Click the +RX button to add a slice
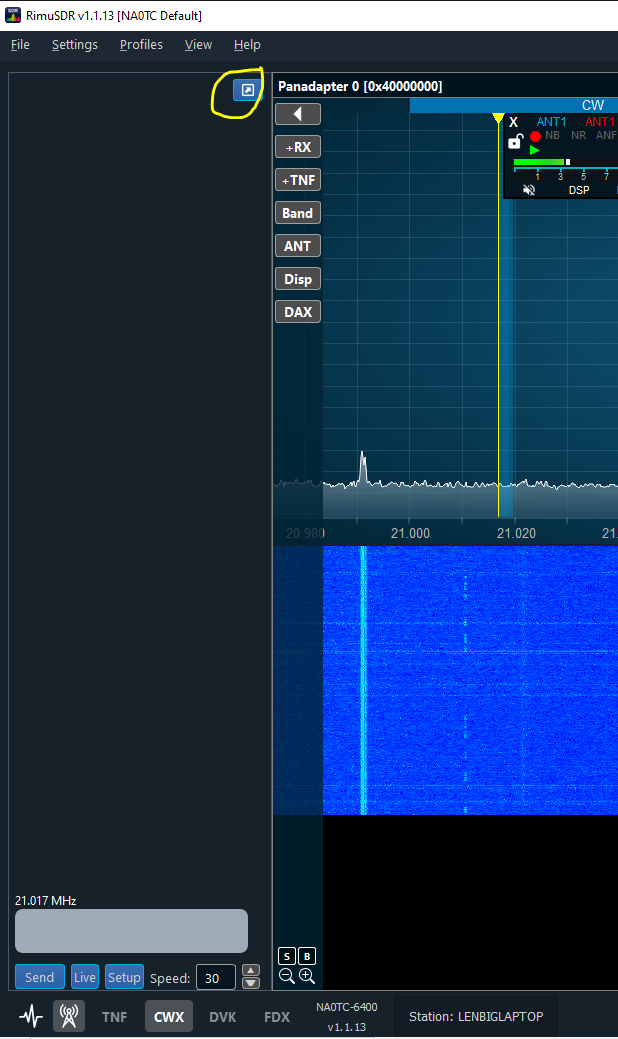The image size is (618, 1039). coord(298,147)
